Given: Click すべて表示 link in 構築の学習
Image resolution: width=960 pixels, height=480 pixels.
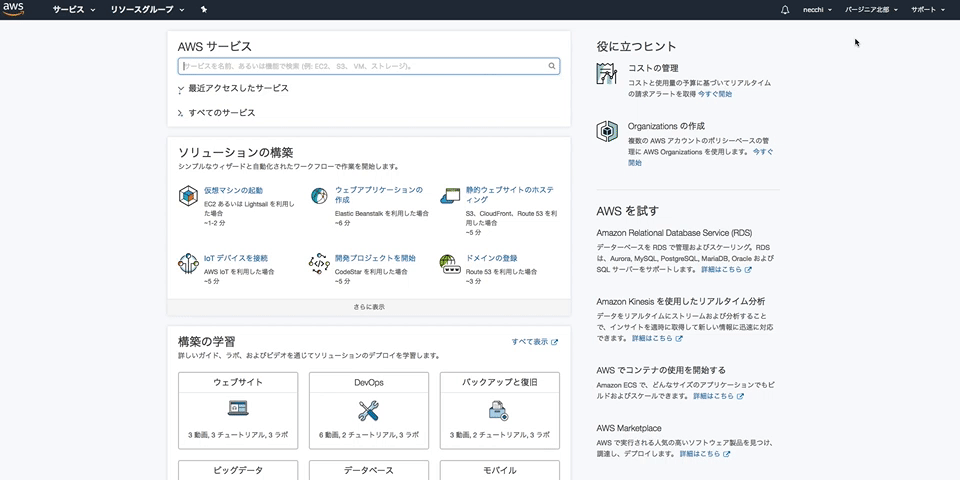Looking at the screenshot, I should tap(530, 342).
